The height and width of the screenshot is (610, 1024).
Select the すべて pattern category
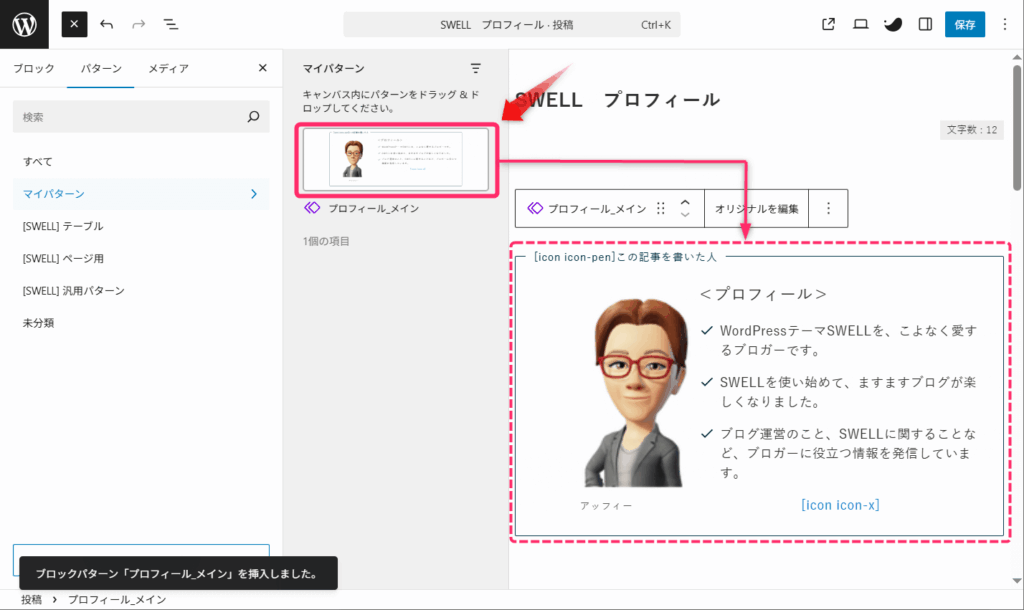pyautogui.click(x=141, y=161)
